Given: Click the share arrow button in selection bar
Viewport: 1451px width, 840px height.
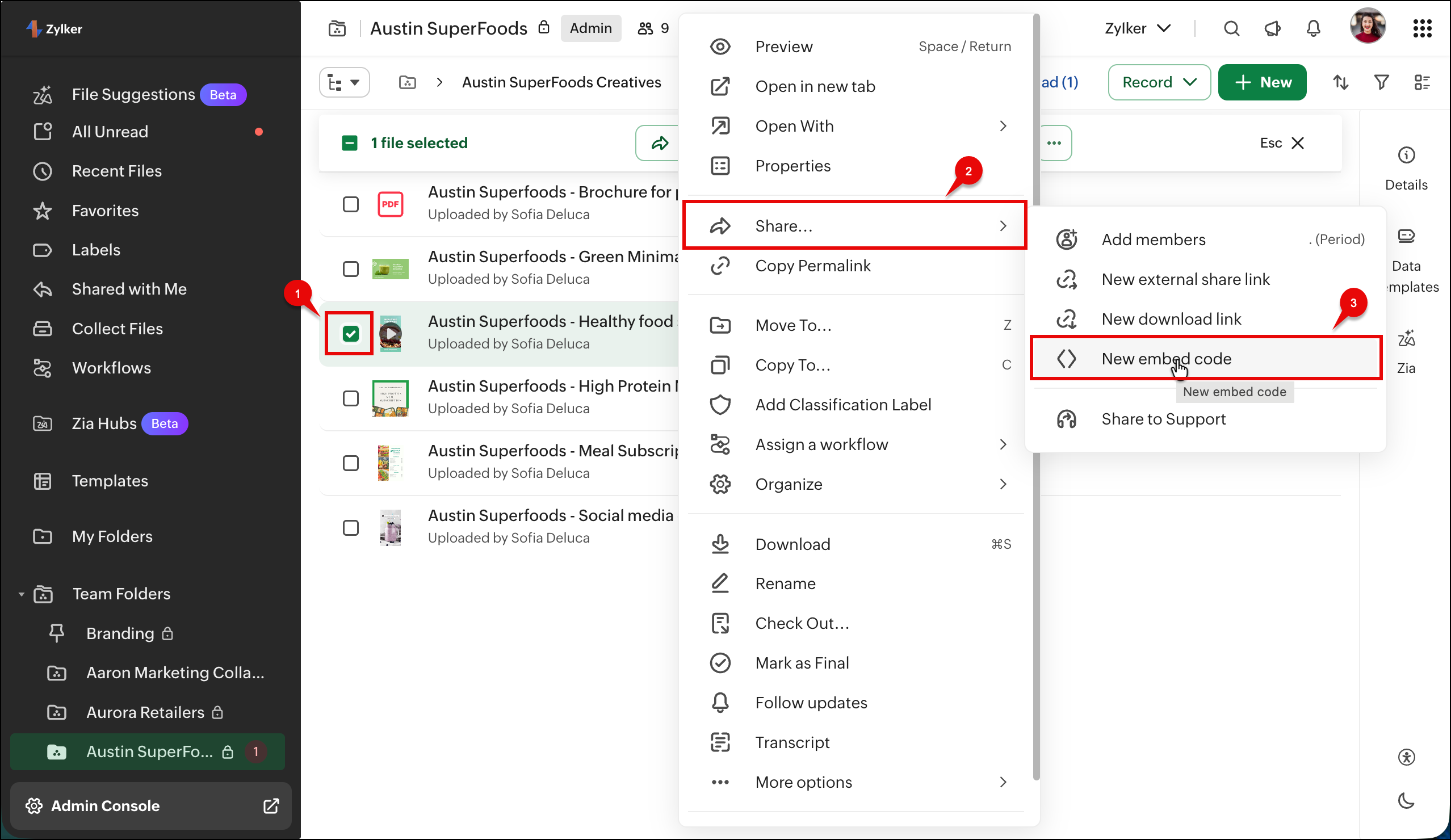Looking at the screenshot, I should click(x=659, y=143).
